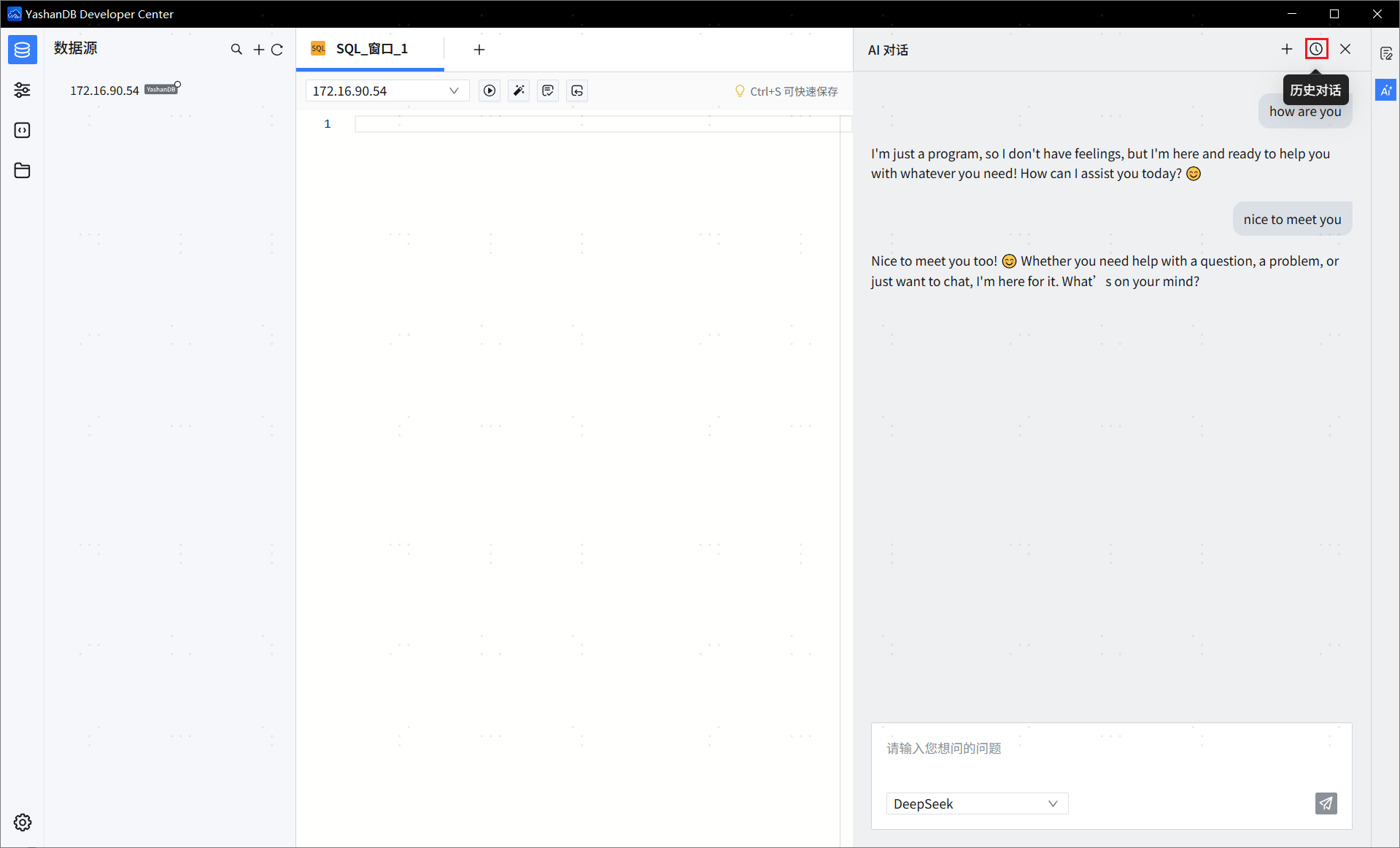Open the folder files sidebar icon
This screenshot has height=848, width=1400.
(22, 171)
